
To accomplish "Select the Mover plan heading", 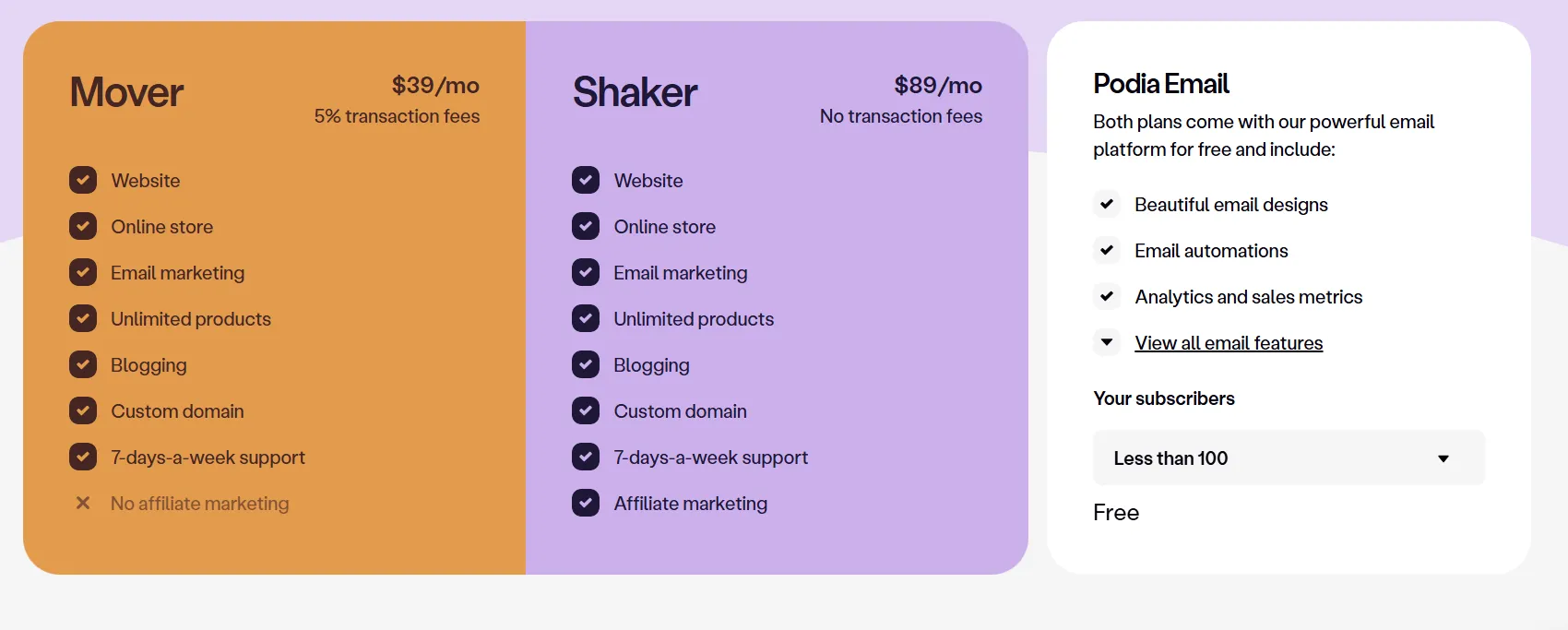I will point(127,92).
